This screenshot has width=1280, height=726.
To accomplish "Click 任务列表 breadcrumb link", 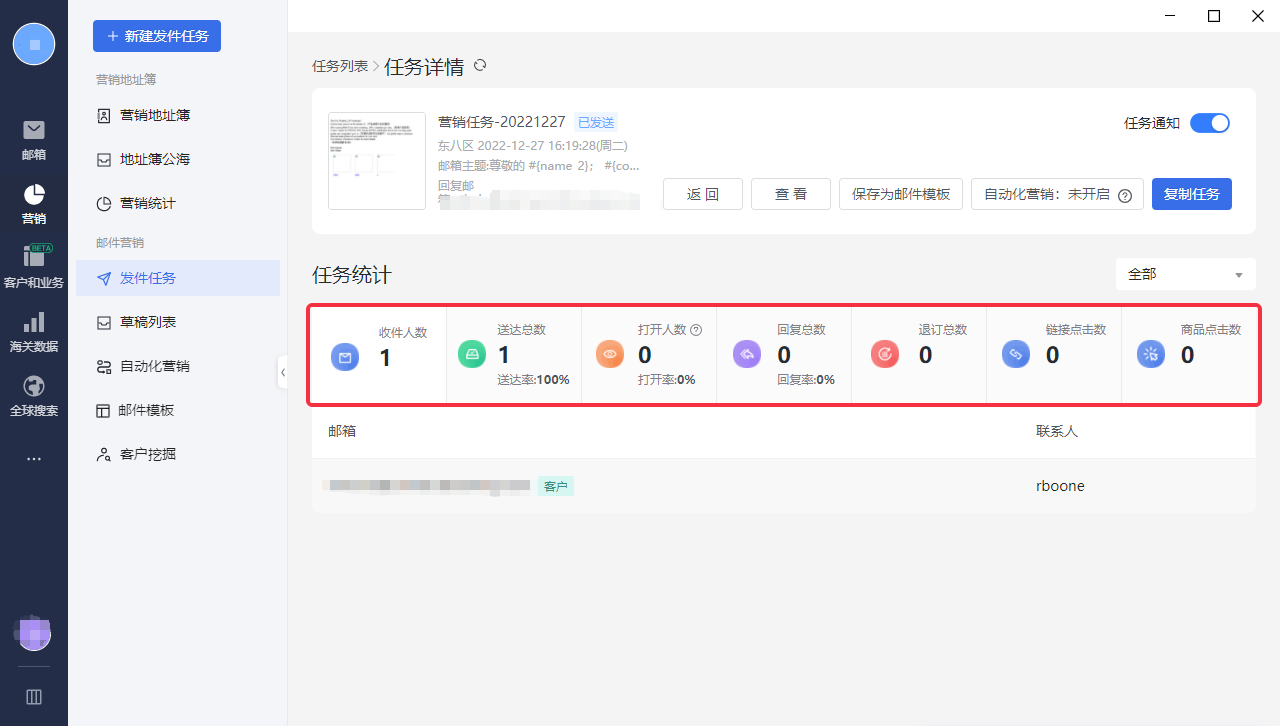I will (x=339, y=67).
